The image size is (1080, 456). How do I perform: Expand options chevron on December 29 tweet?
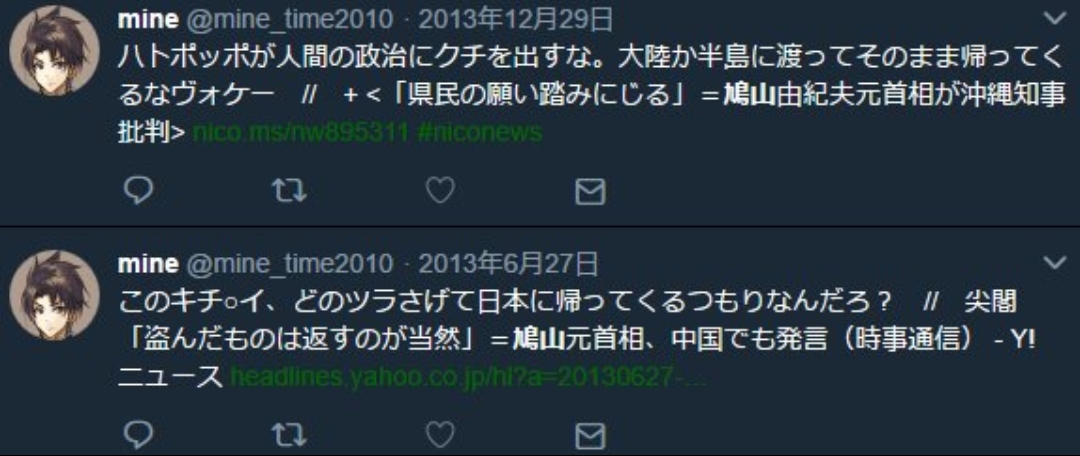[x=1054, y=19]
